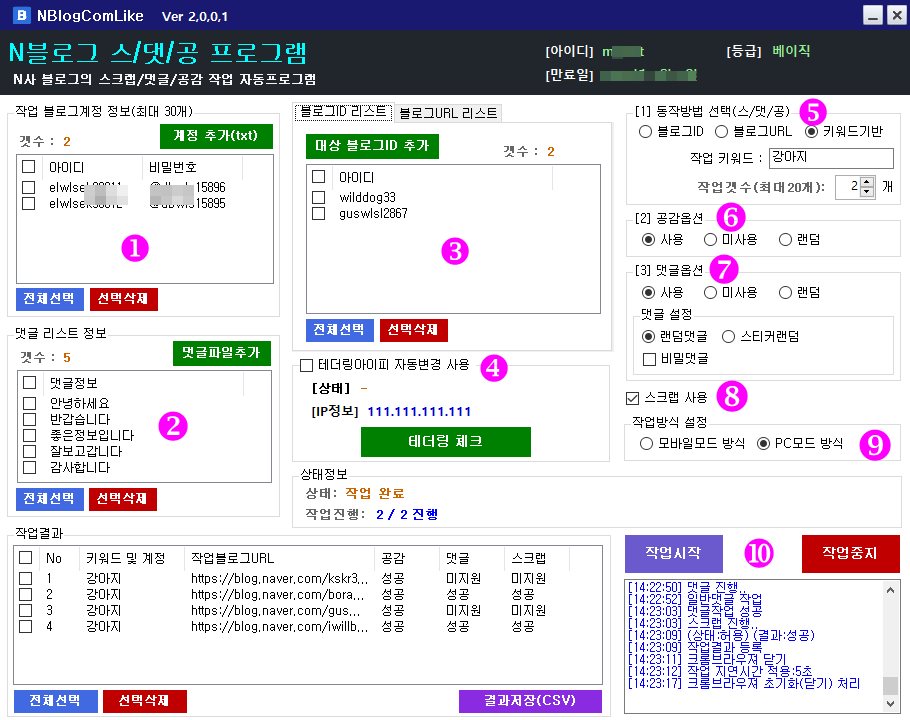This screenshot has height=720, width=910.
Task: Check the account list header checkbox beside 아이디
Action: tap(28, 167)
